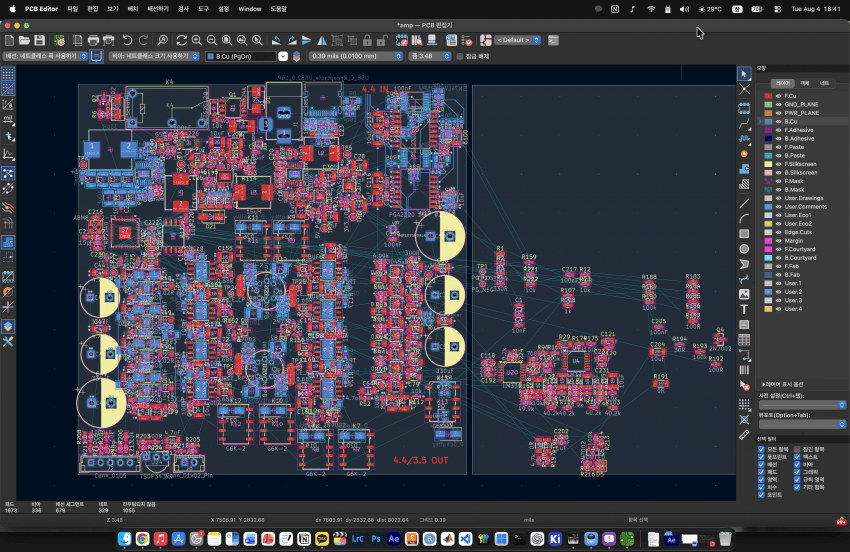Open Google Chrome from the Dock

coord(142,539)
